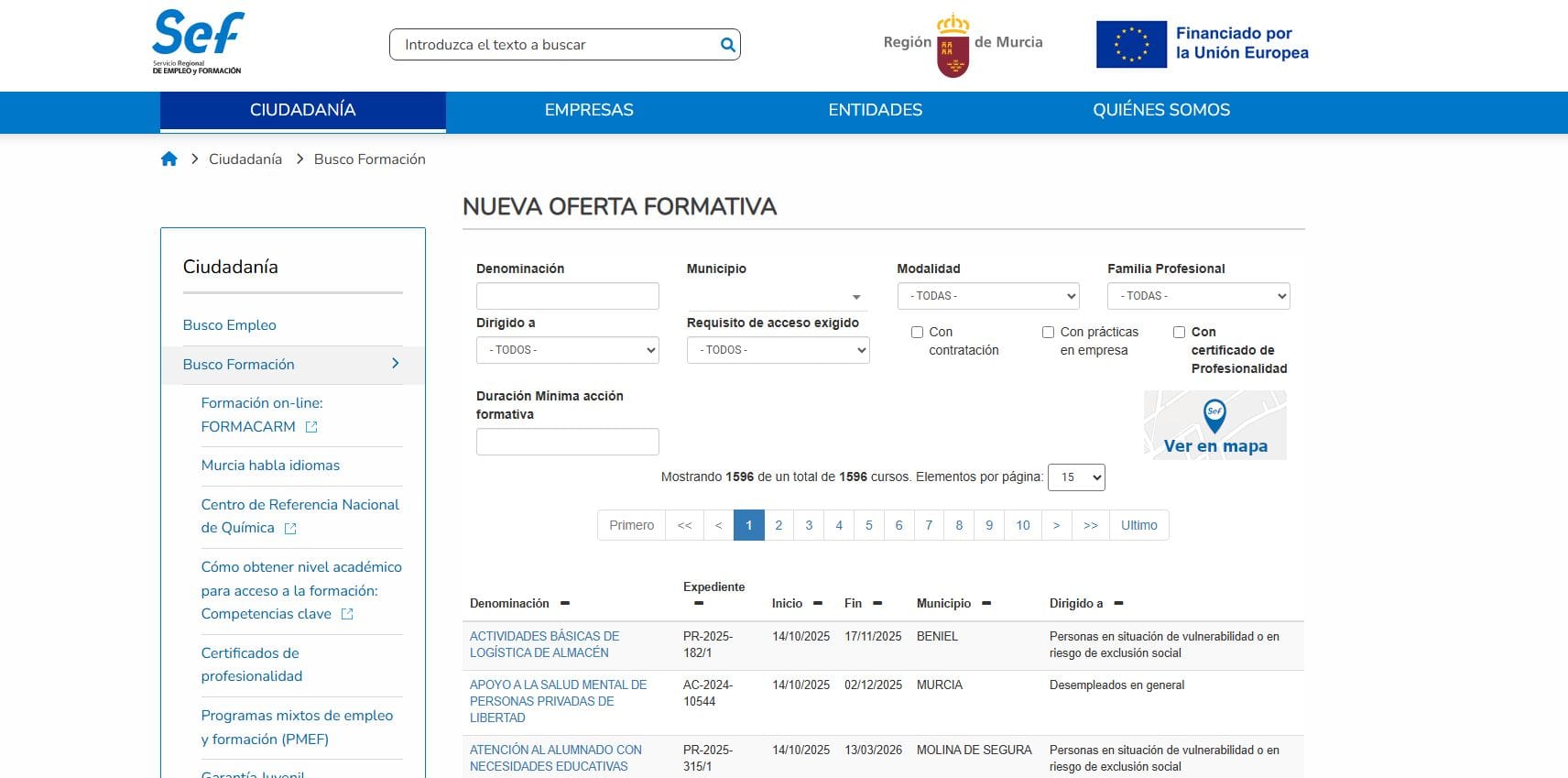The image size is (1568, 778).
Task: Open Busco Empleo sidebar link
Action: (x=230, y=325)
